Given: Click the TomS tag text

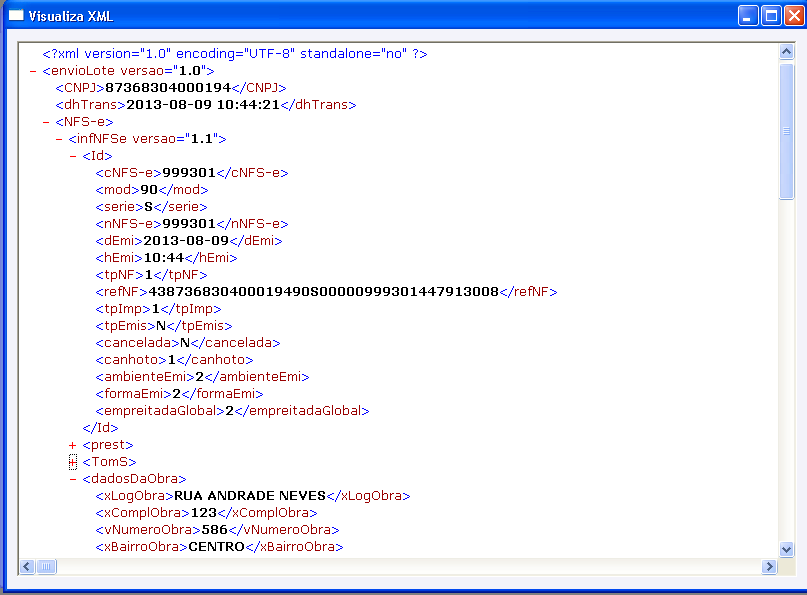Looking at the screenshot, I should point(109,462).
